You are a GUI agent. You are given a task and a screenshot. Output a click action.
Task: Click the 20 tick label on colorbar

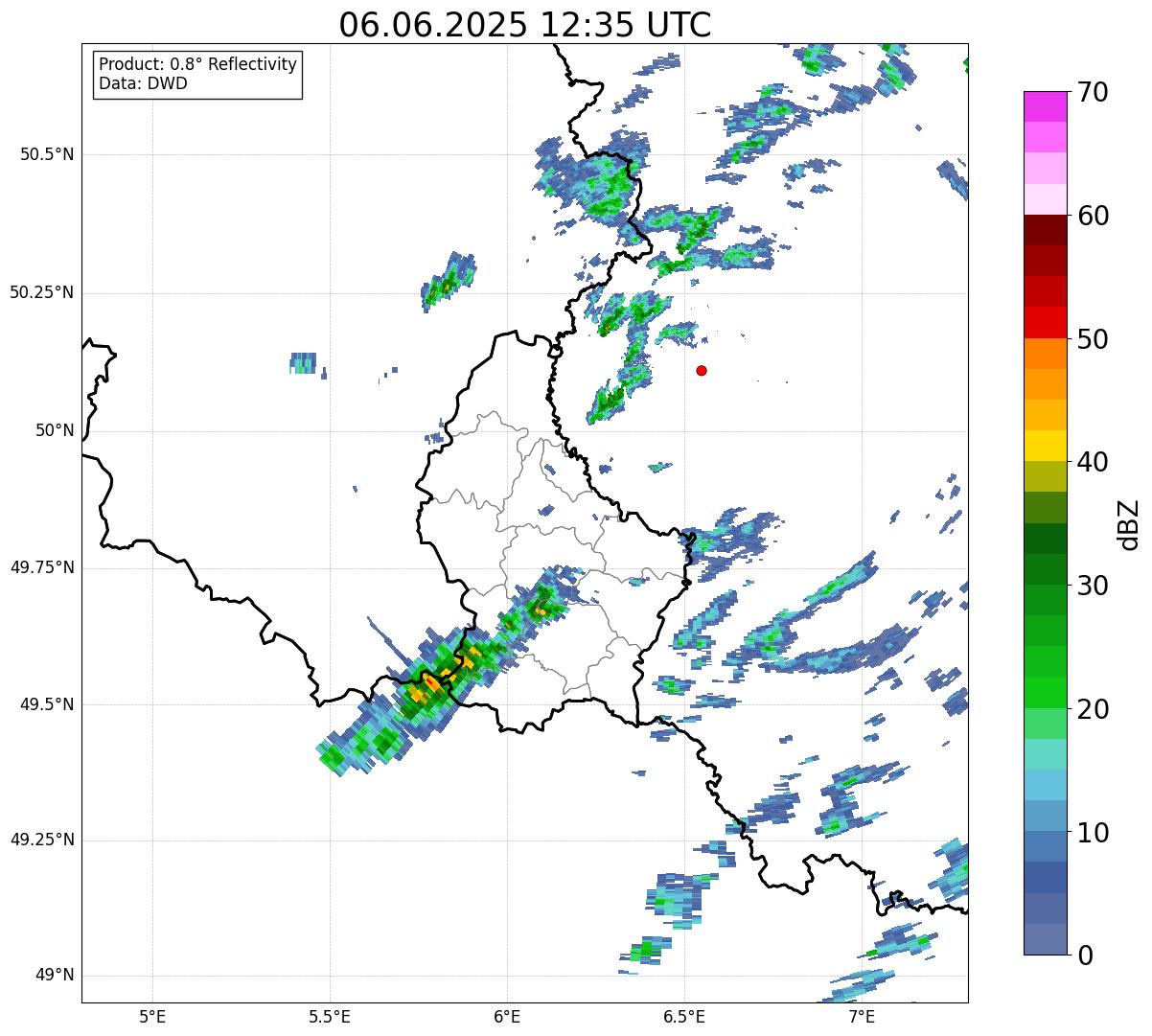click(1093, 709)
